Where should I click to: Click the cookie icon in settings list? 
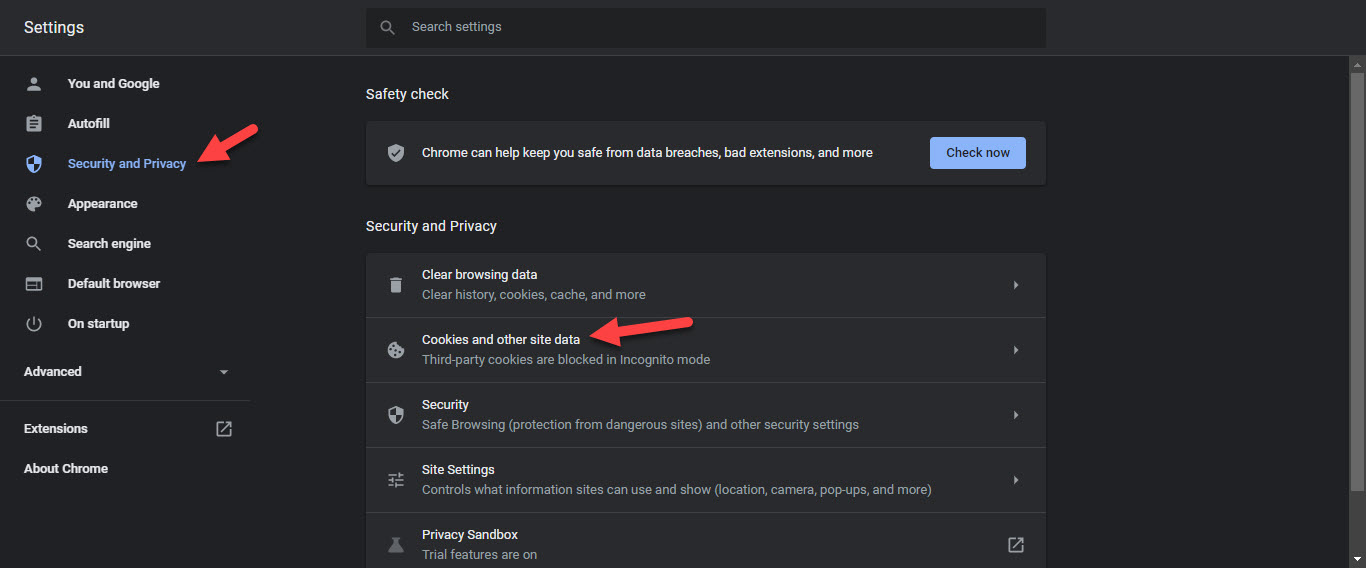tap(396, 350)
